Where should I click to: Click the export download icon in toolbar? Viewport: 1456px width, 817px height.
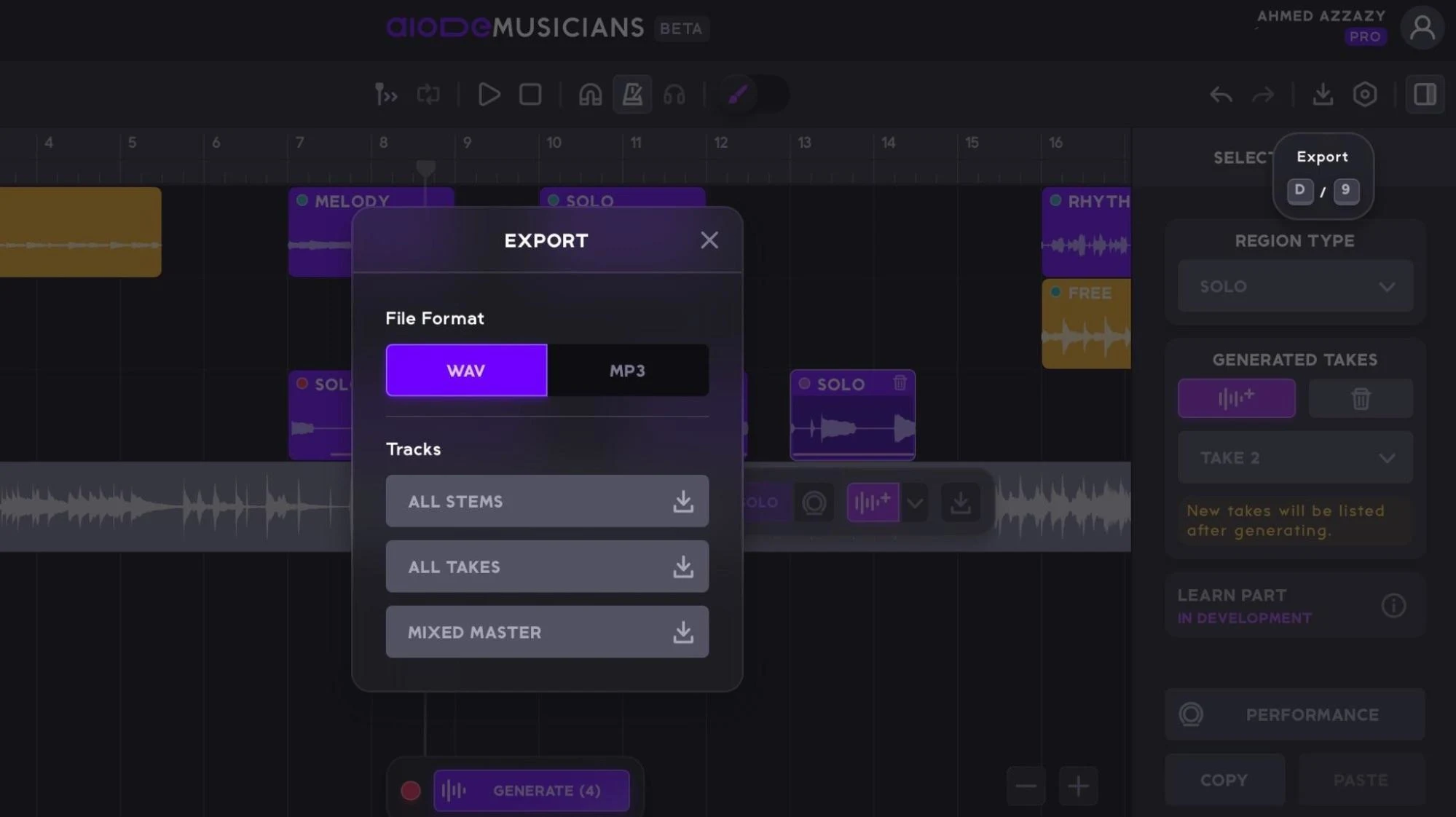pyautogui.click(x=1323, y=95)
